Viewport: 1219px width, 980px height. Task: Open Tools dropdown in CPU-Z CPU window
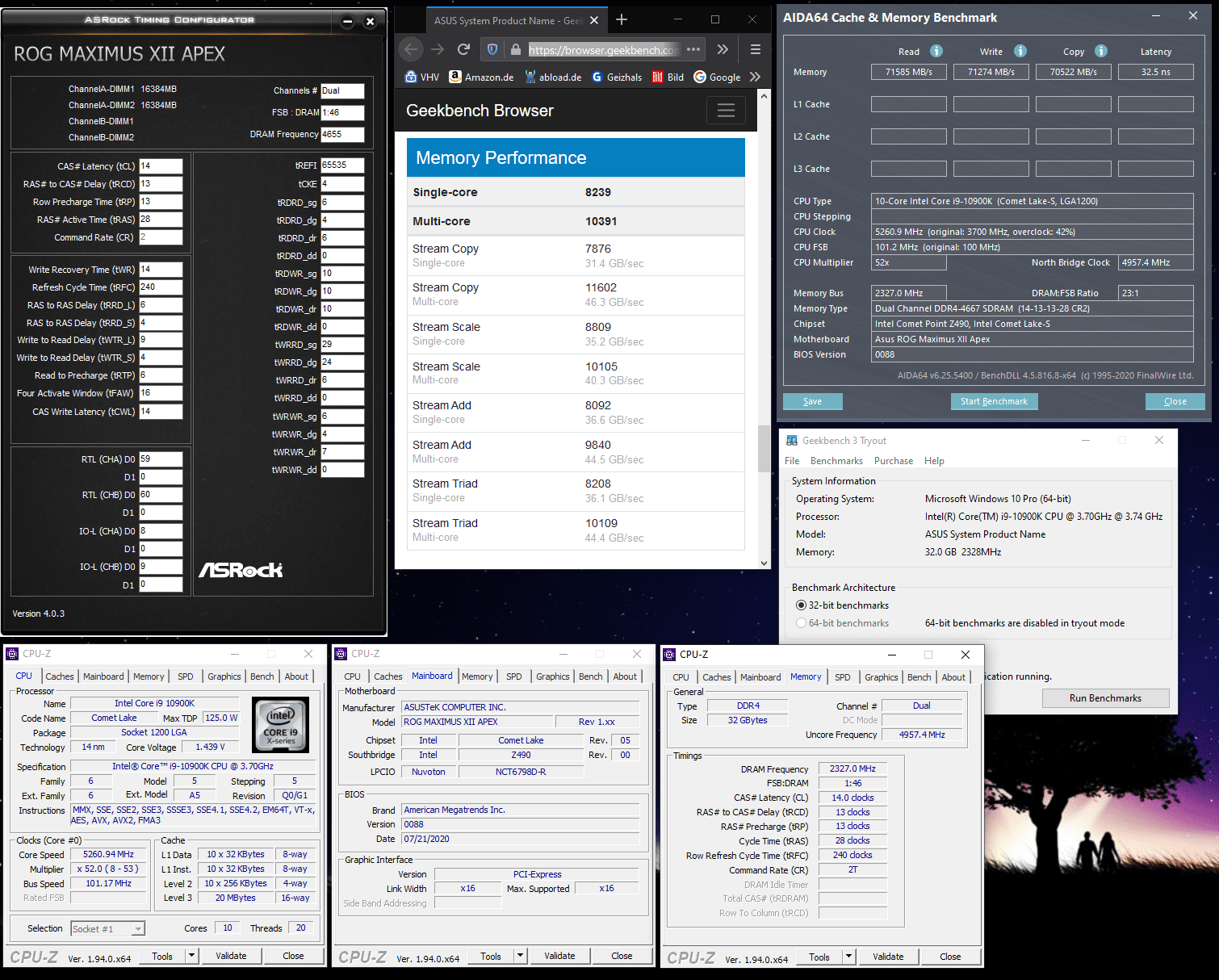coord(192,956)
